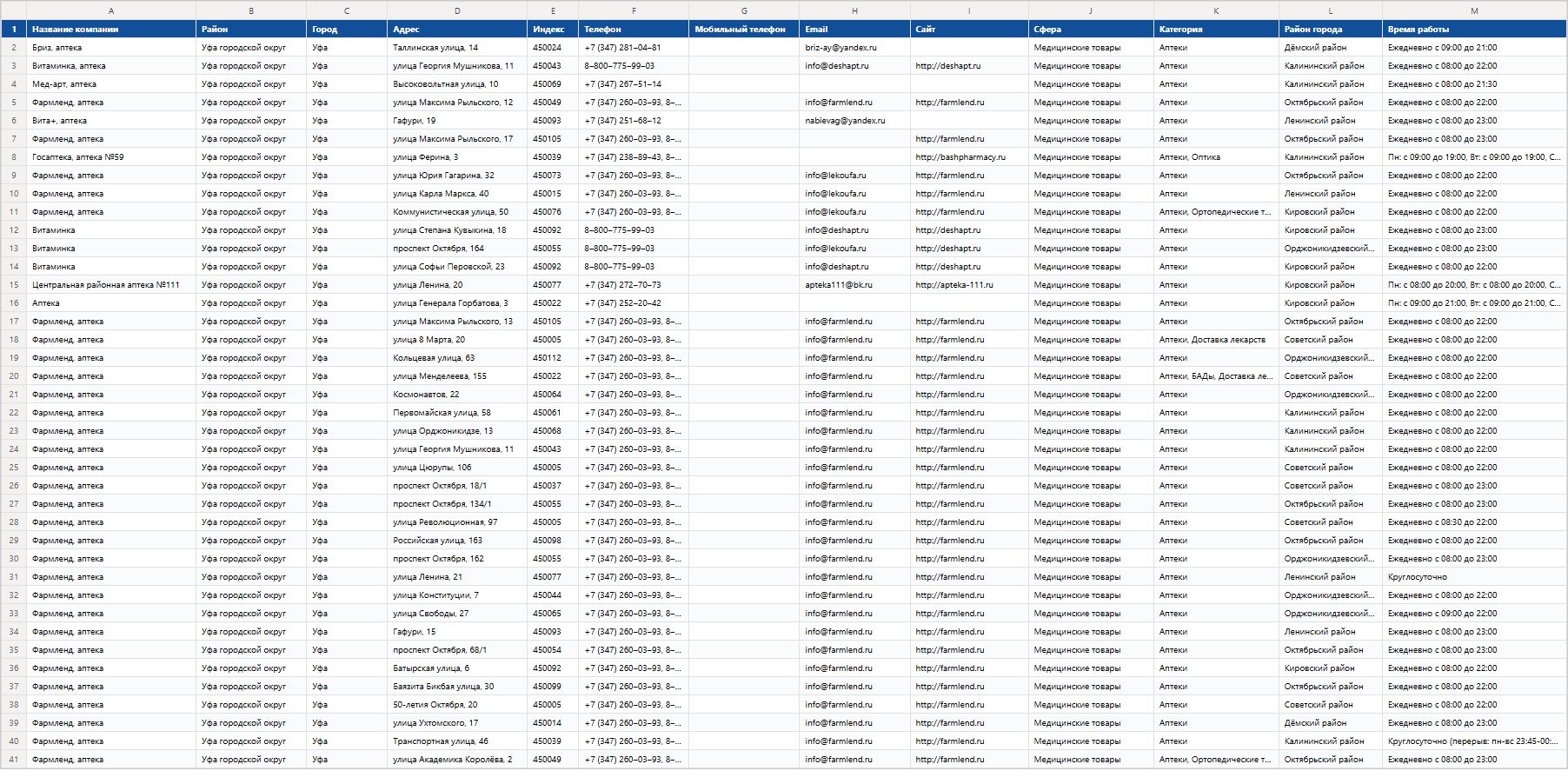The image size is (1568, 784).
Task: Select the address "улица Софьи Перовской, 23"
Action: point(457,267)
